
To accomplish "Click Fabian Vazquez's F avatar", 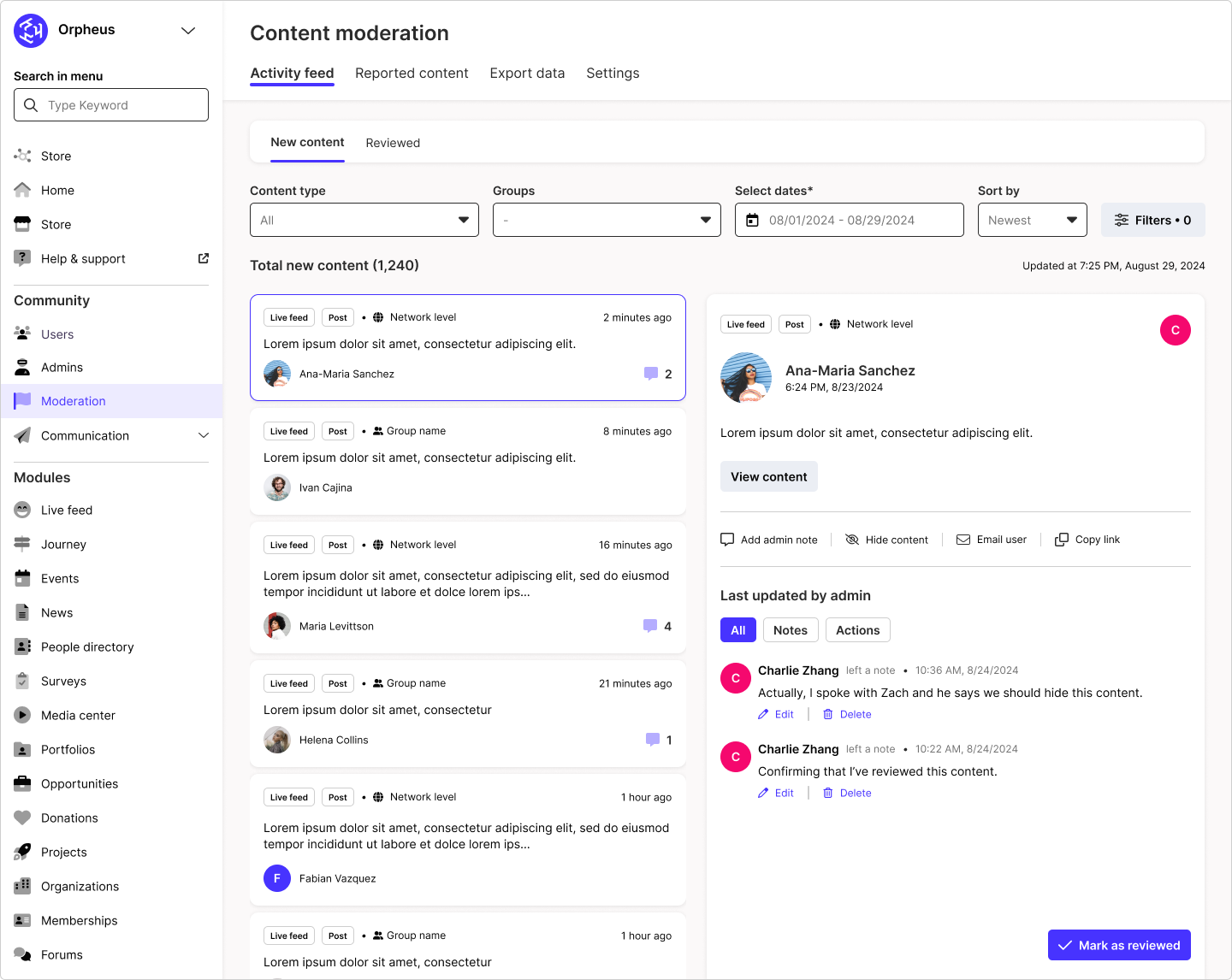I will click(x=277, y=878).
